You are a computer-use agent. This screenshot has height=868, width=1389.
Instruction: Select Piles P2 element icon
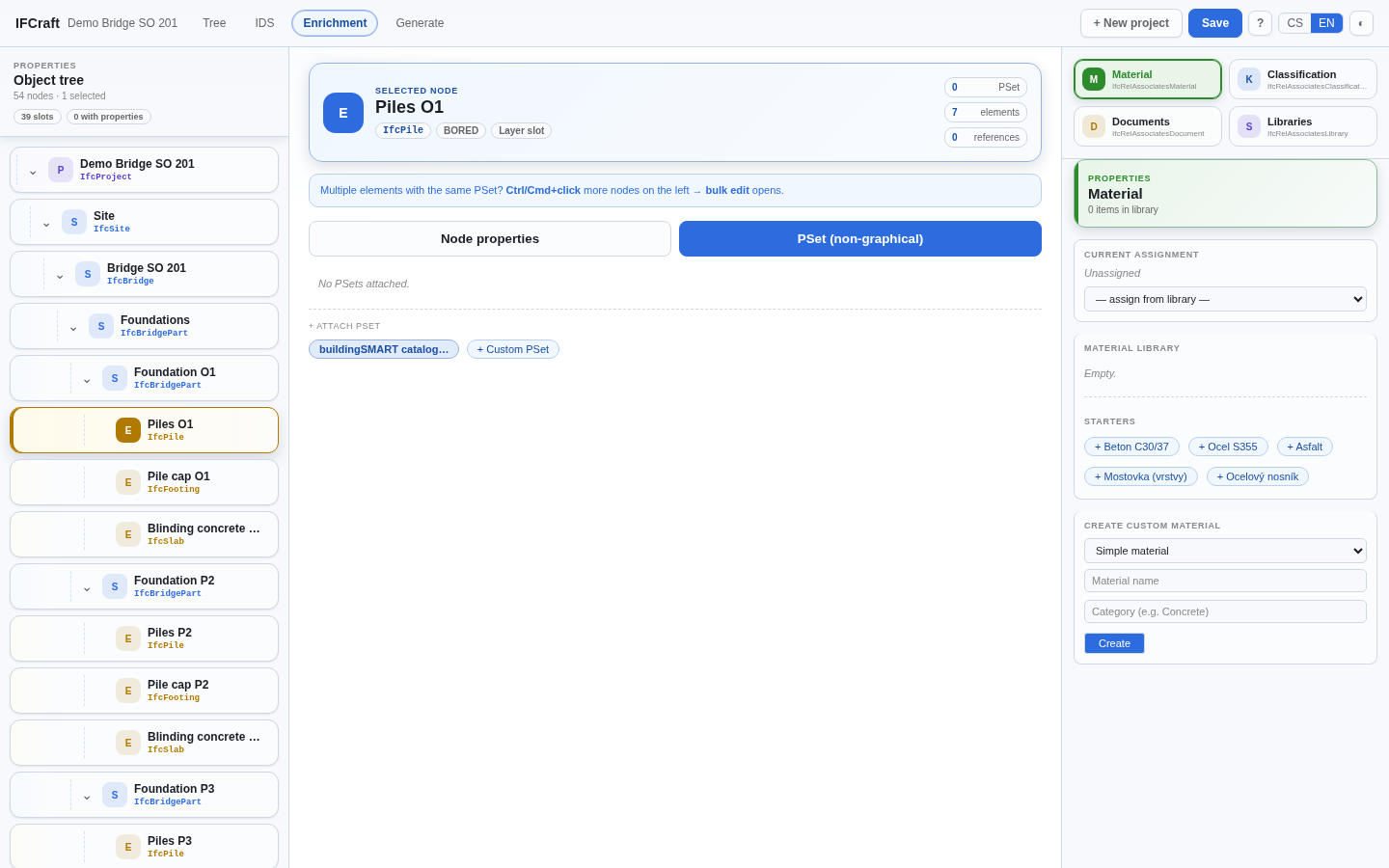click(x=128, y=638)
